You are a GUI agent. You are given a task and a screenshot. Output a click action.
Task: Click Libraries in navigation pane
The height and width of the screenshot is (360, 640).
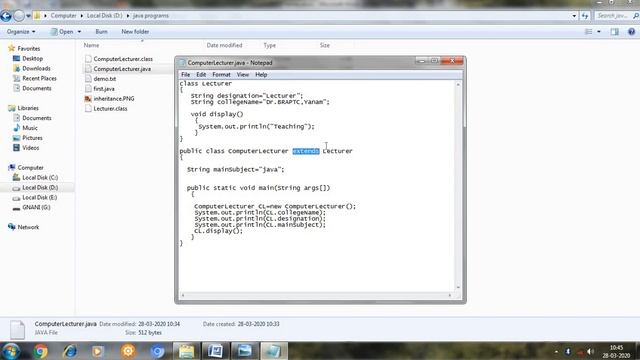(28, 108)
